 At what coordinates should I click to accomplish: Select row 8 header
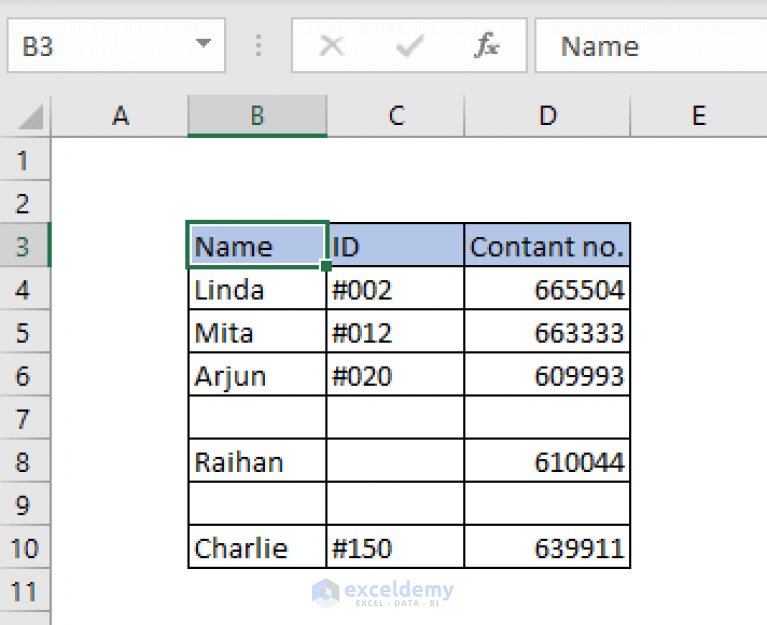point(24,460)
